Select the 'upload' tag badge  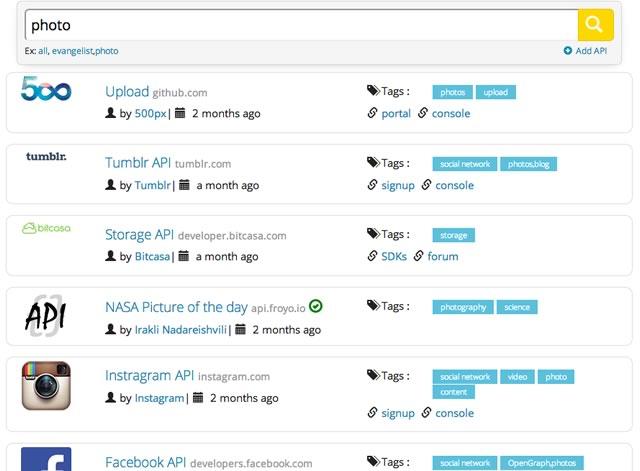coord(496,93)
